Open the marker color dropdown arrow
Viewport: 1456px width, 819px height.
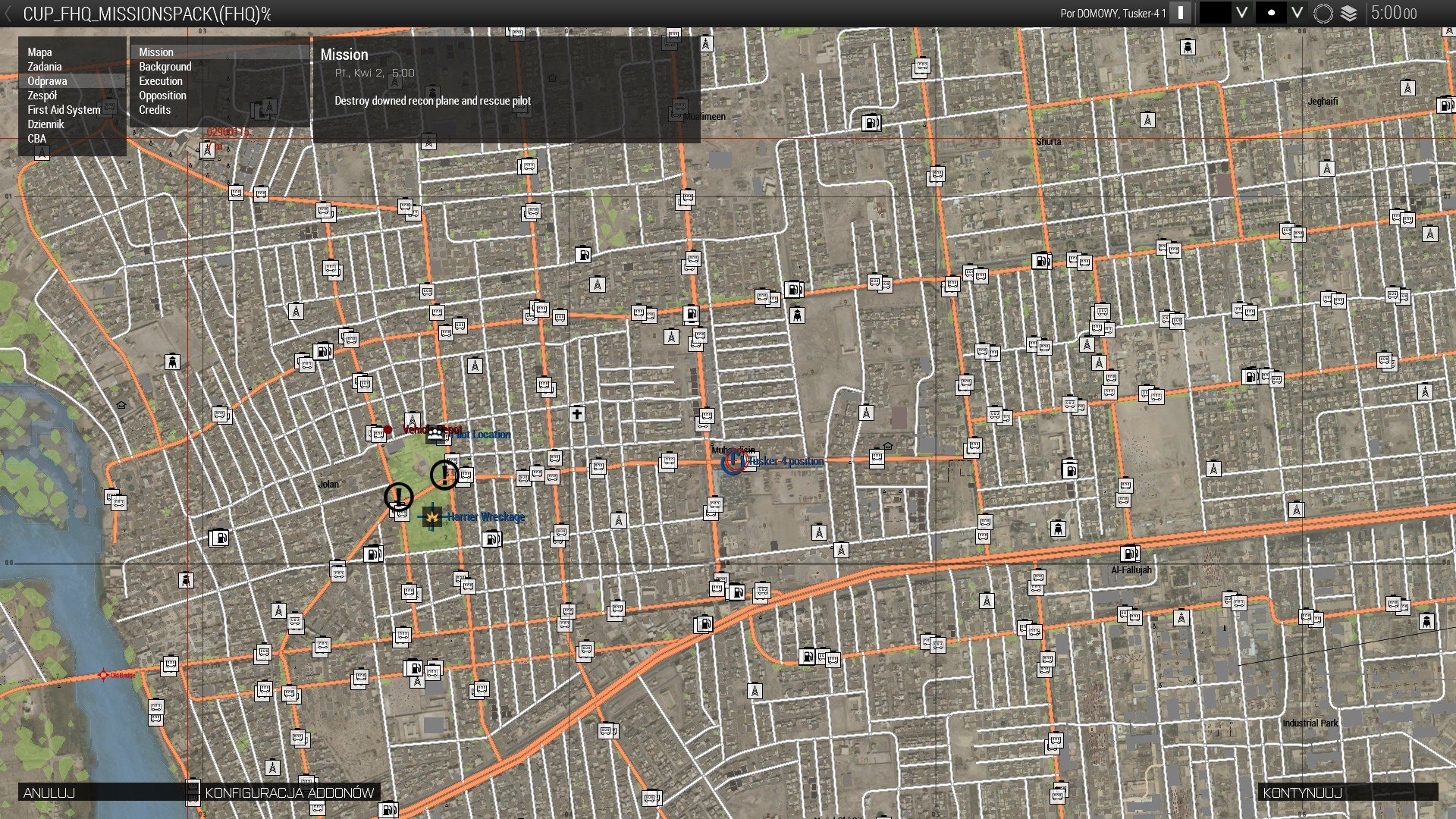tap(1241, 13)
